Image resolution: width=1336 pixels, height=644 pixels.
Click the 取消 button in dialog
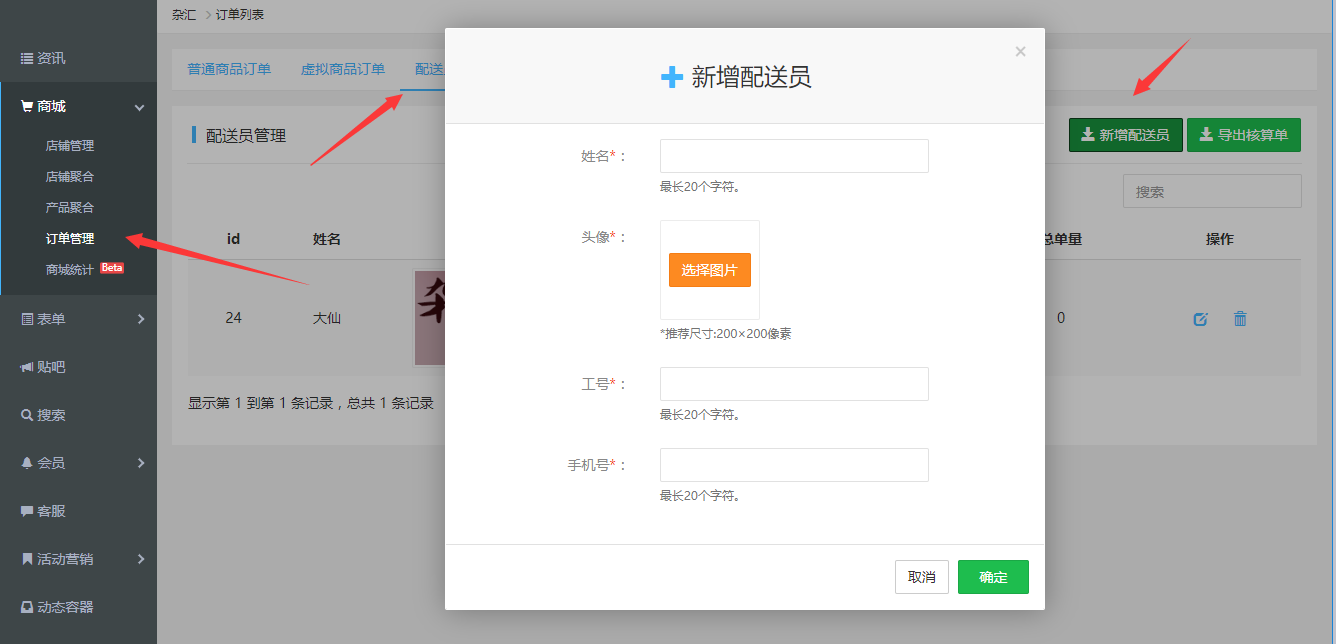point(921,577)
